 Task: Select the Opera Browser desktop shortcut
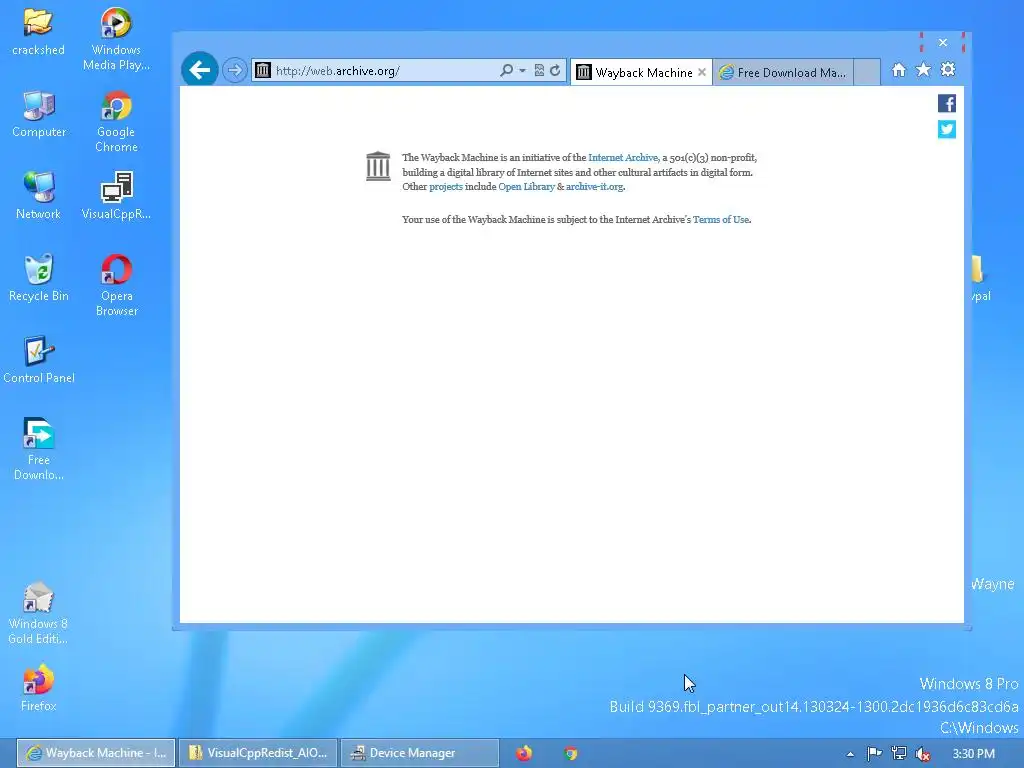click(x=116, y=285)
